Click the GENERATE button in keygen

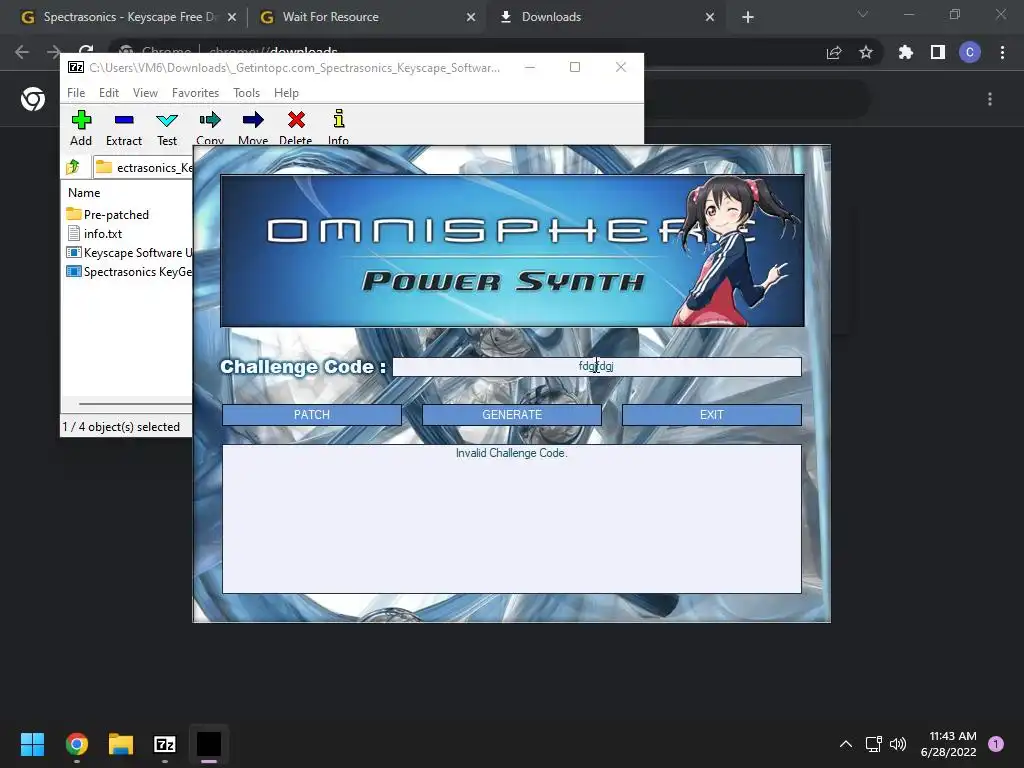512,415
